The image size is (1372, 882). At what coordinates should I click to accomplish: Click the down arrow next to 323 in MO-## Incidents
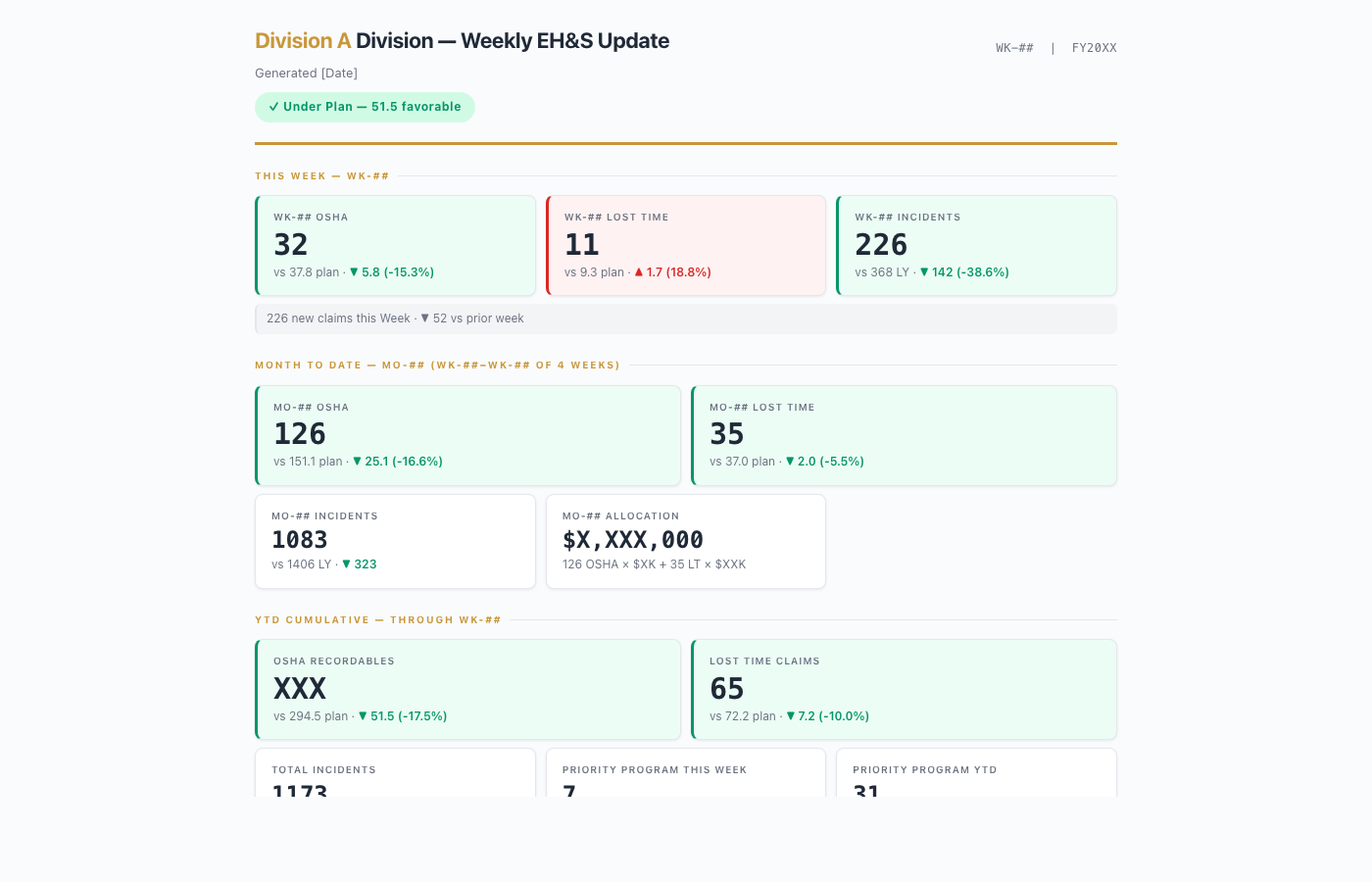346,564
